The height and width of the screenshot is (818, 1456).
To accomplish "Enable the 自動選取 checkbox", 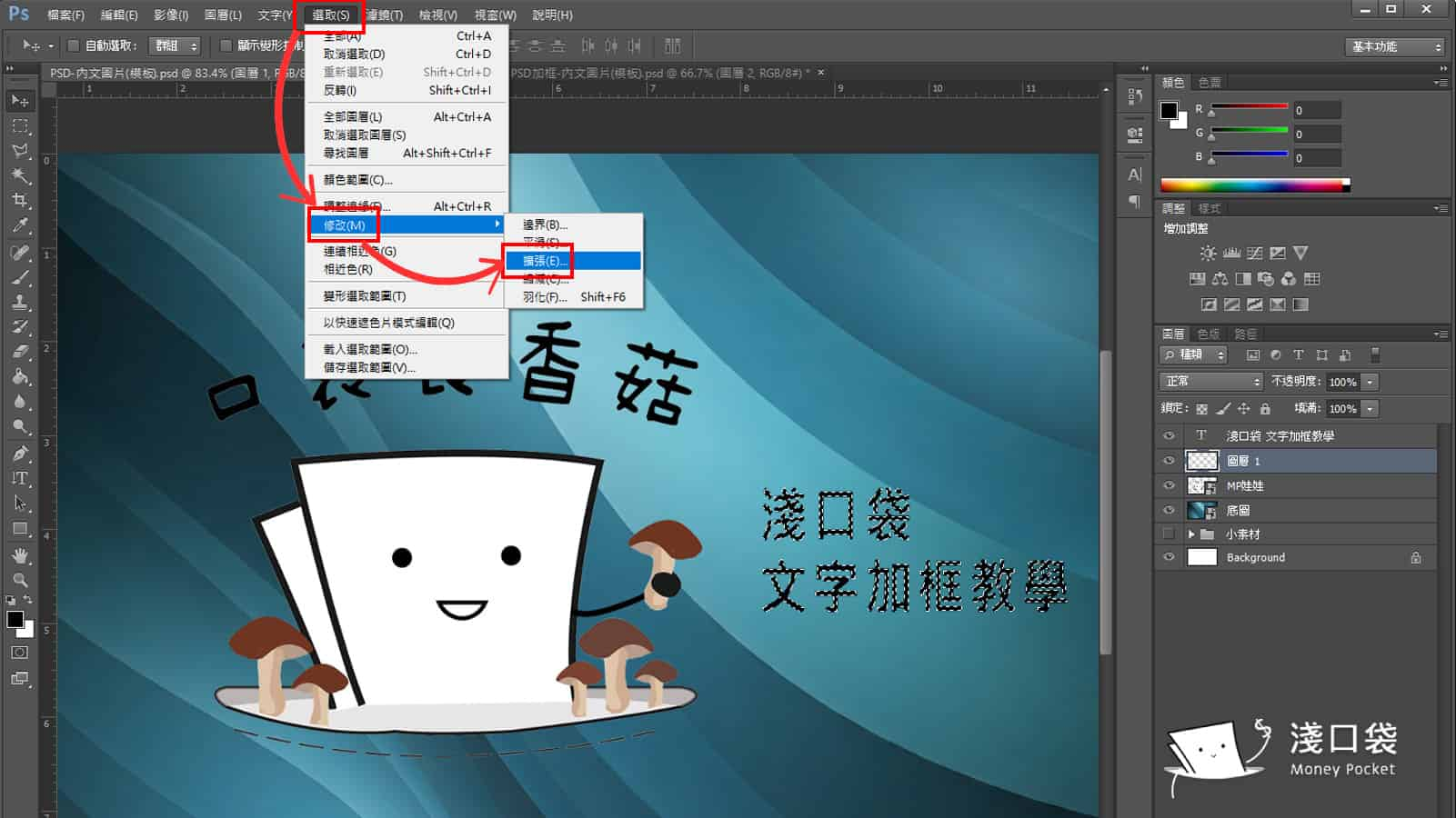I will pos(74,45).
